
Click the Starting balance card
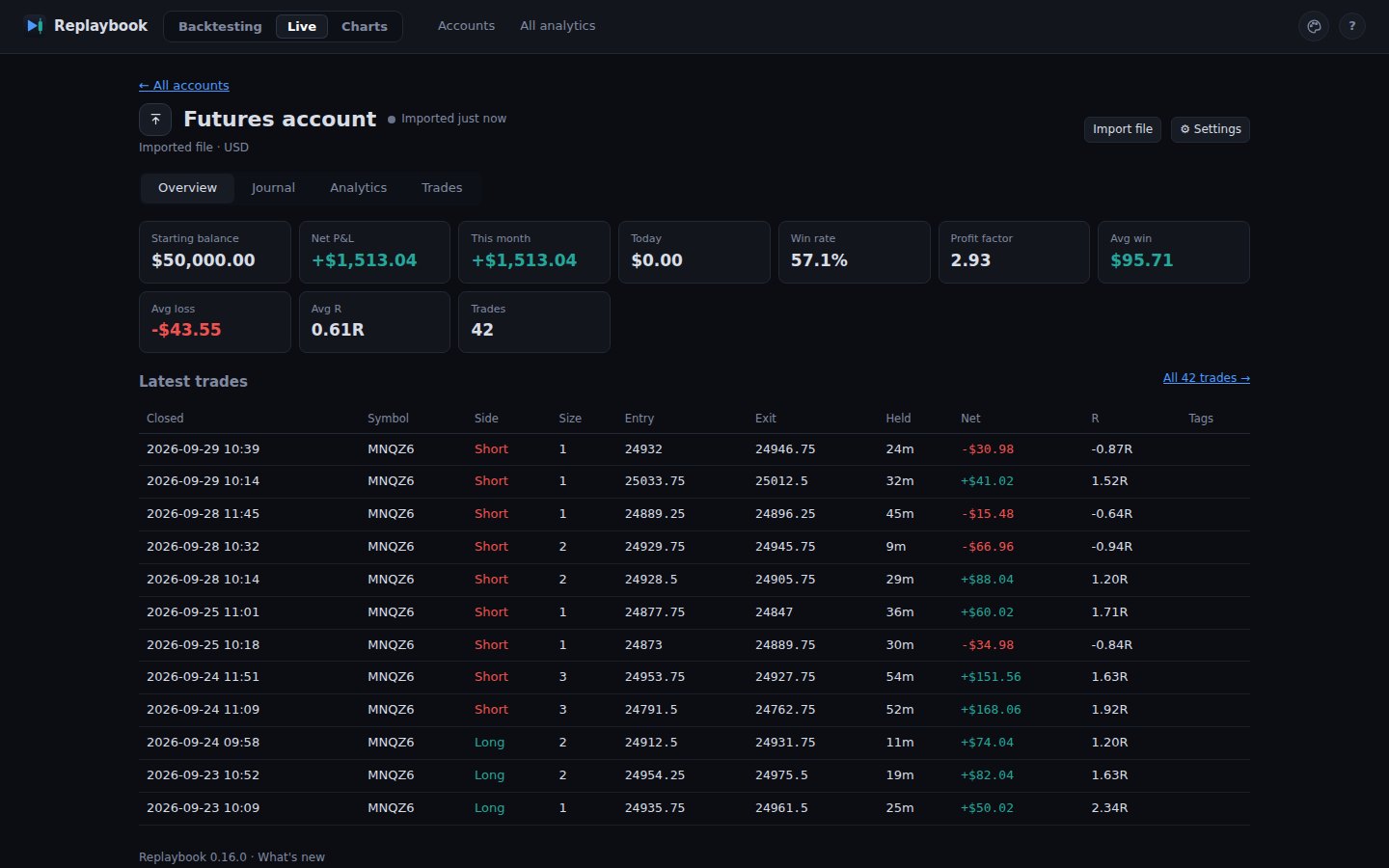tap(215, 252)
